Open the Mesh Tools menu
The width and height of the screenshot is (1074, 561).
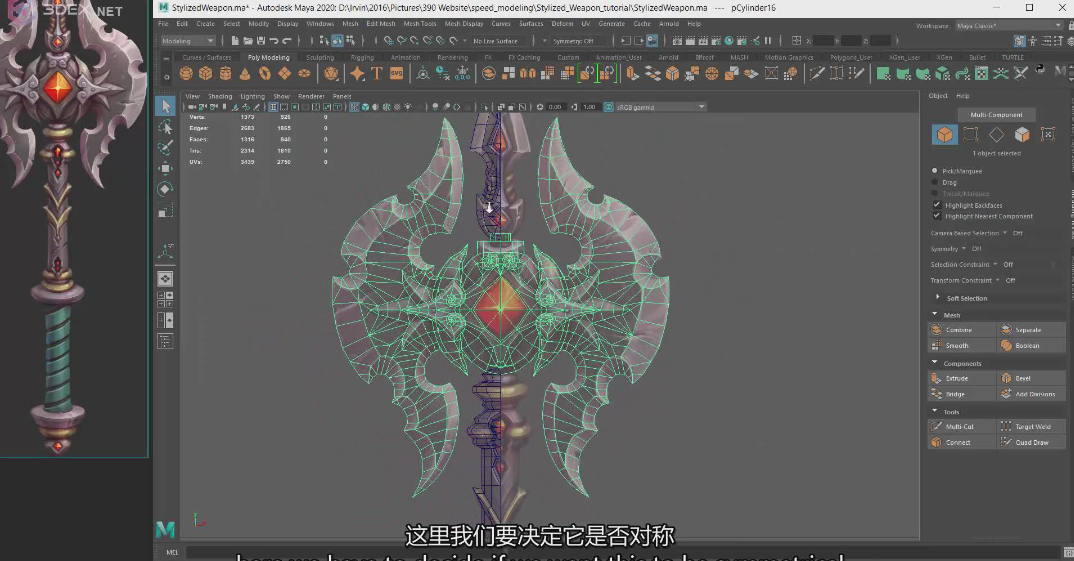pos(420,24)
